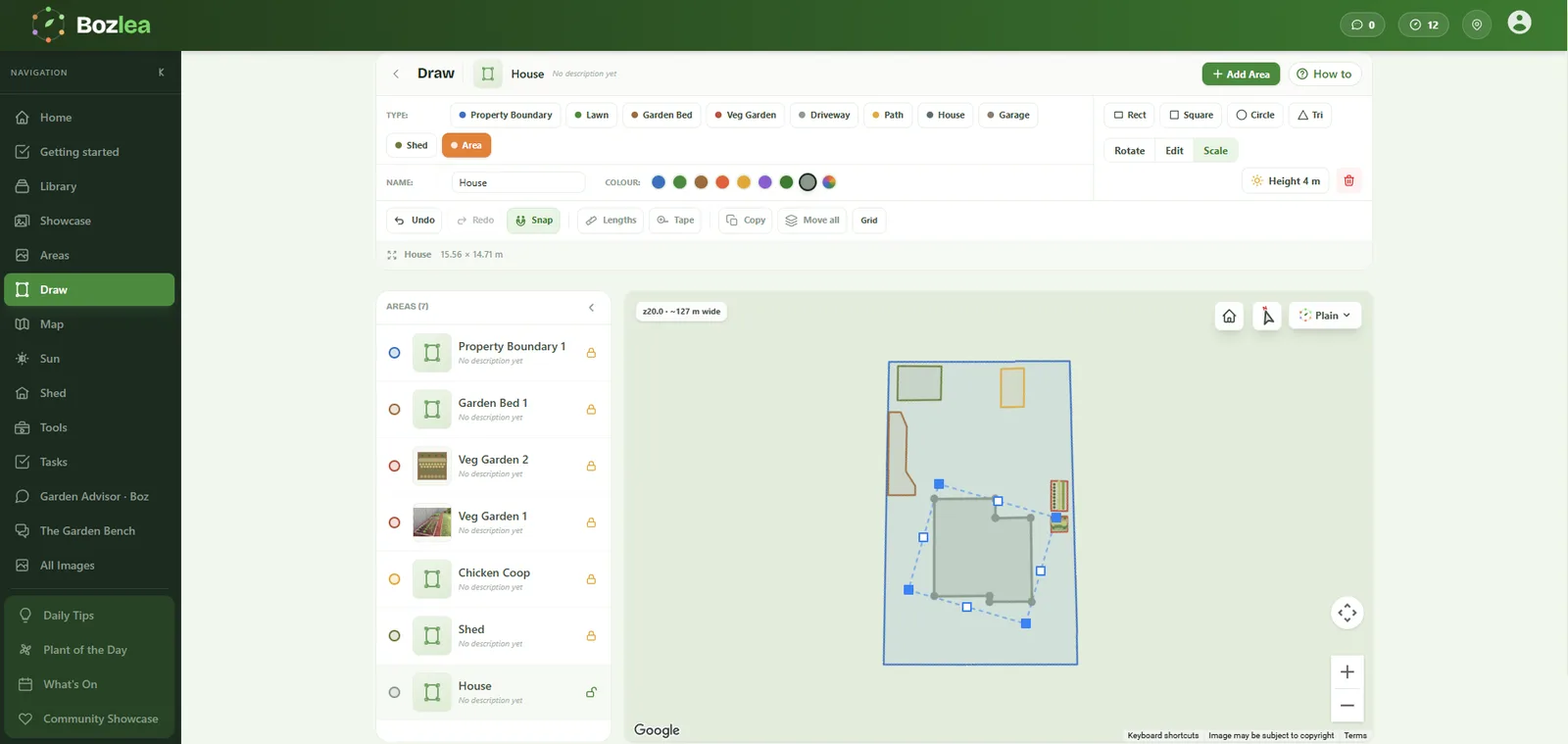1568x744 pixels.
Task: Open the Terms link on map
Action: pos(1355,735)
